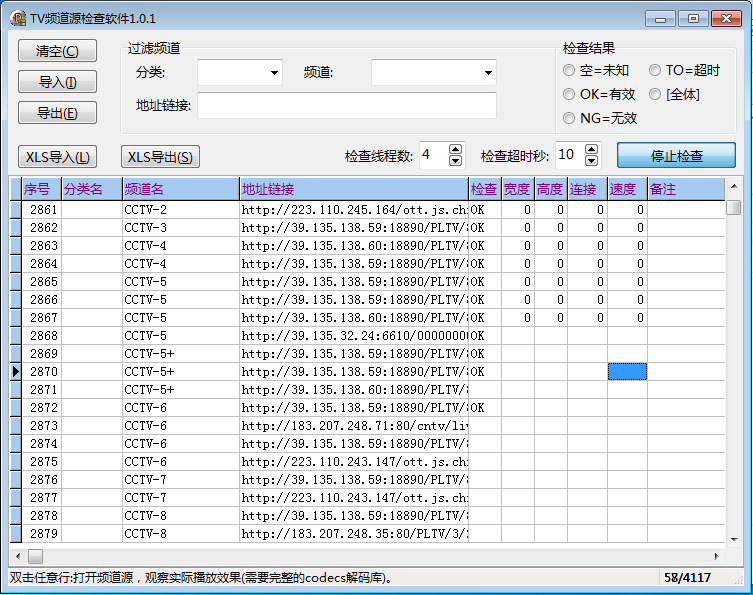
Task: Select row number 2863
Action: click(42, 246)
